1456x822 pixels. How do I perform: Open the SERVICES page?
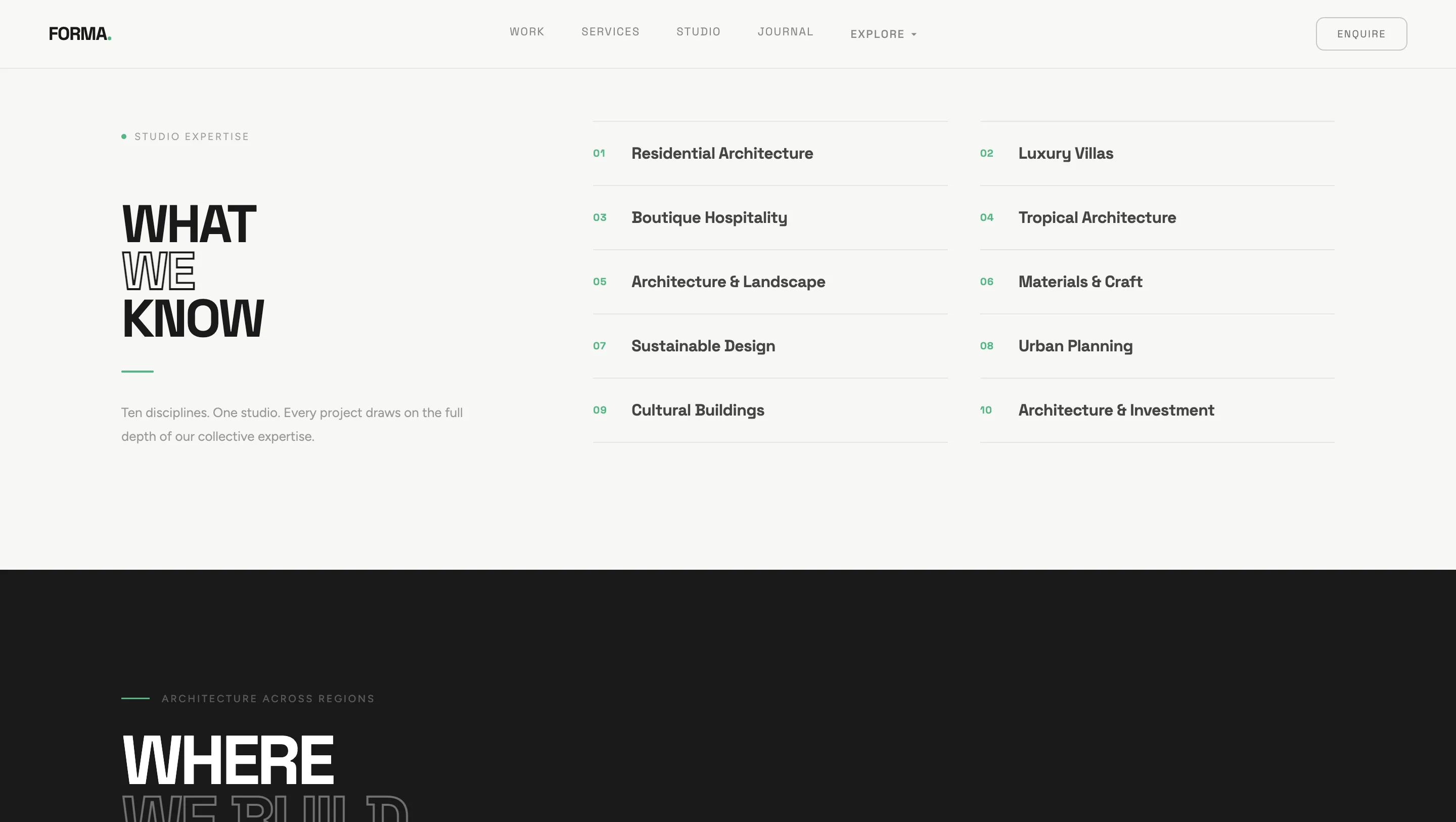[x=610, y=32]
